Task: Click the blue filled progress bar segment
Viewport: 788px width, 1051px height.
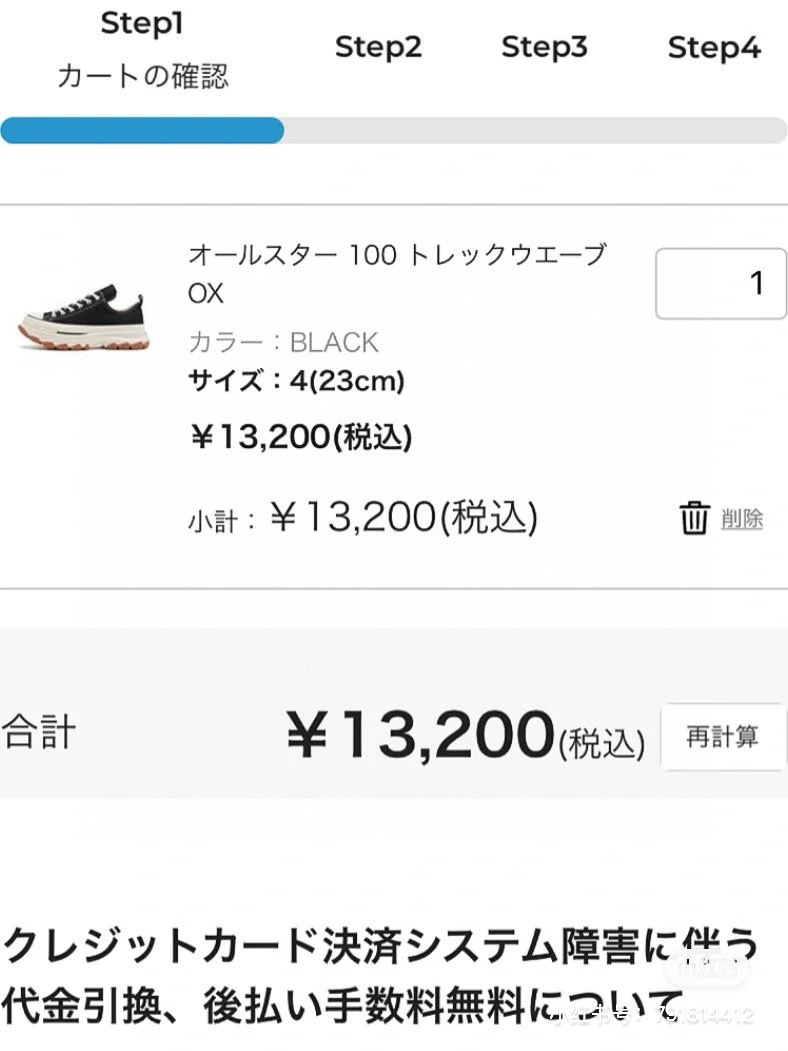Action: click(x=142, y=131)
